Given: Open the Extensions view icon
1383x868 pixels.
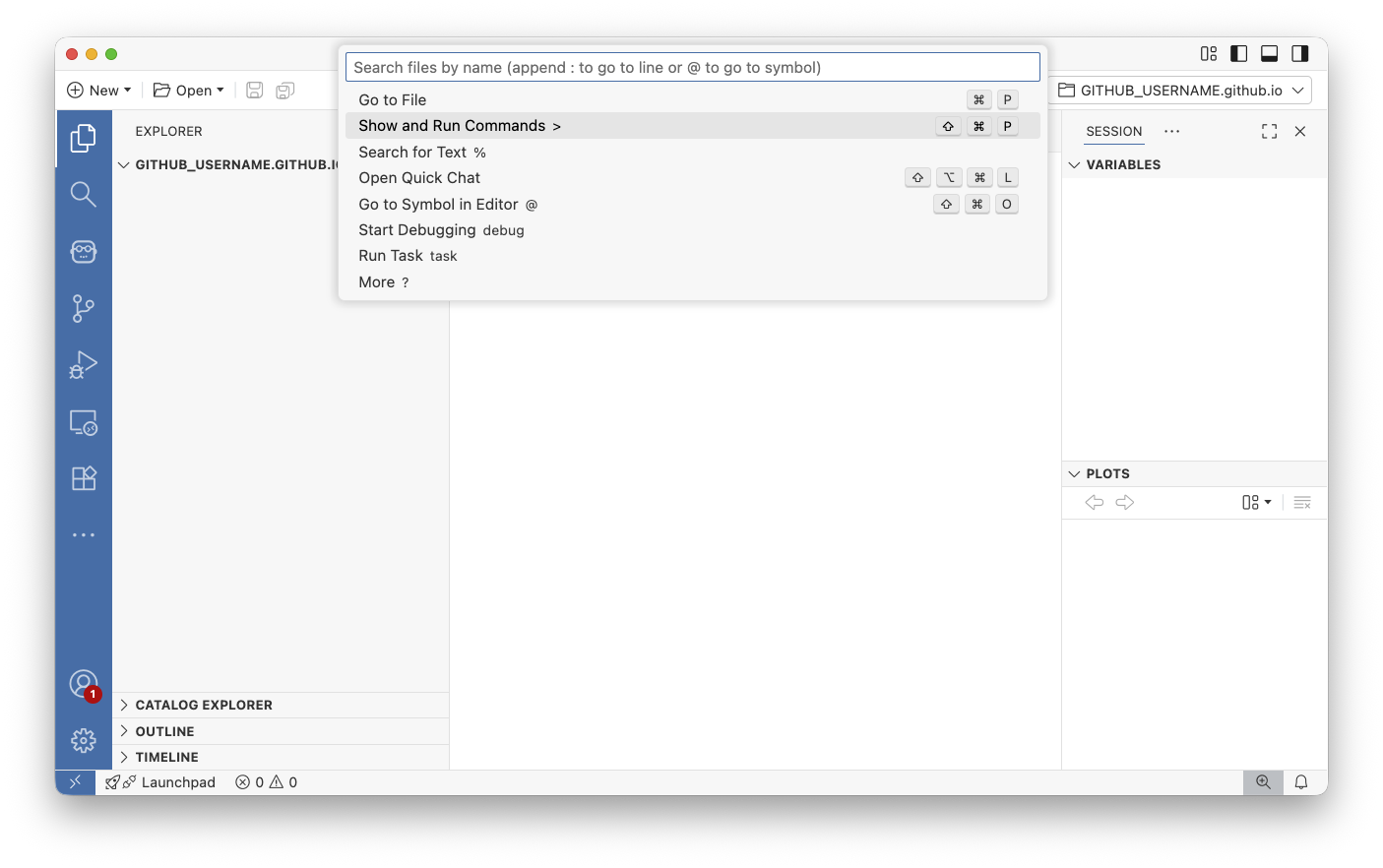Looking at the screenshot, I should 84,478.
